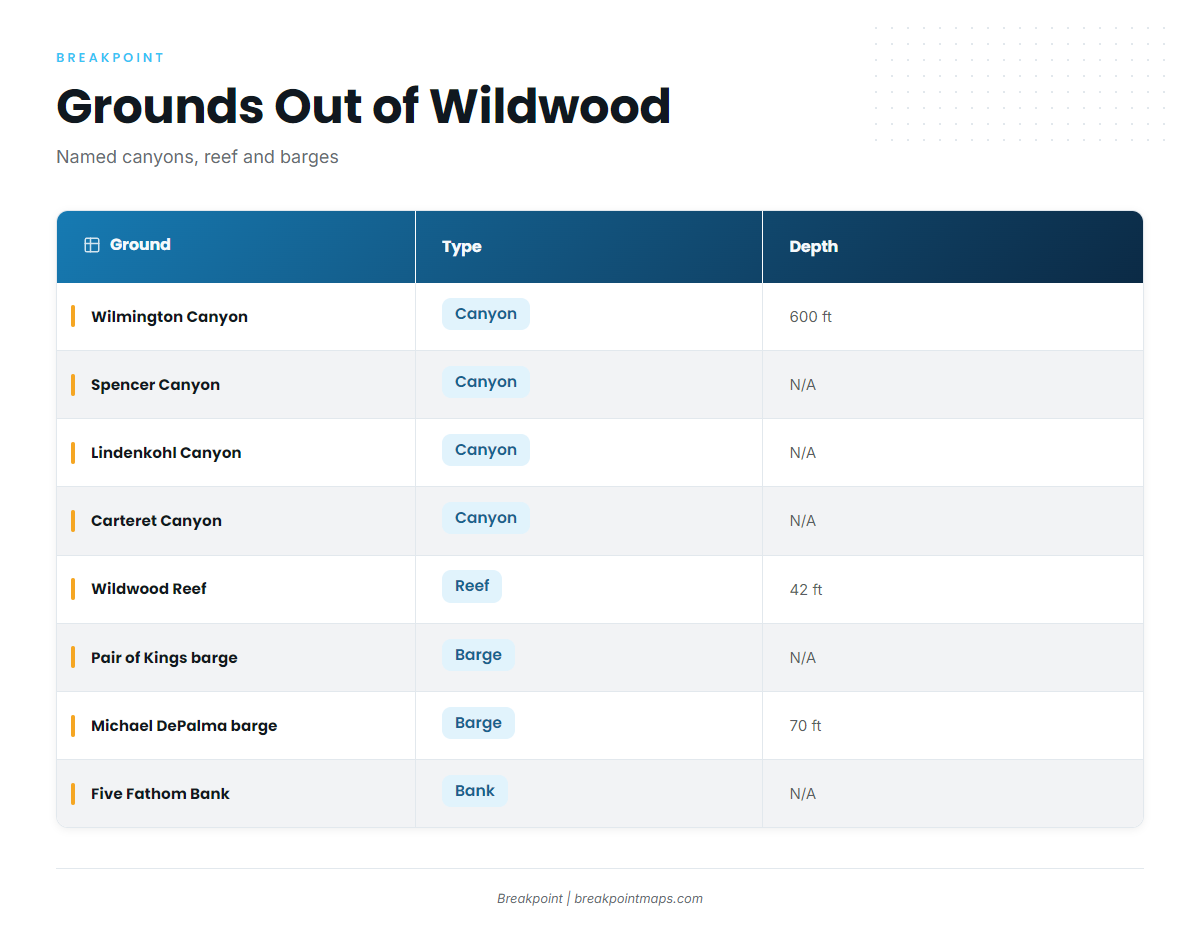Image resolution: width=1200 pixels, height=933 pixels.
Task: Click the Michael DePalma barge name
Action: tap(184, 726)
